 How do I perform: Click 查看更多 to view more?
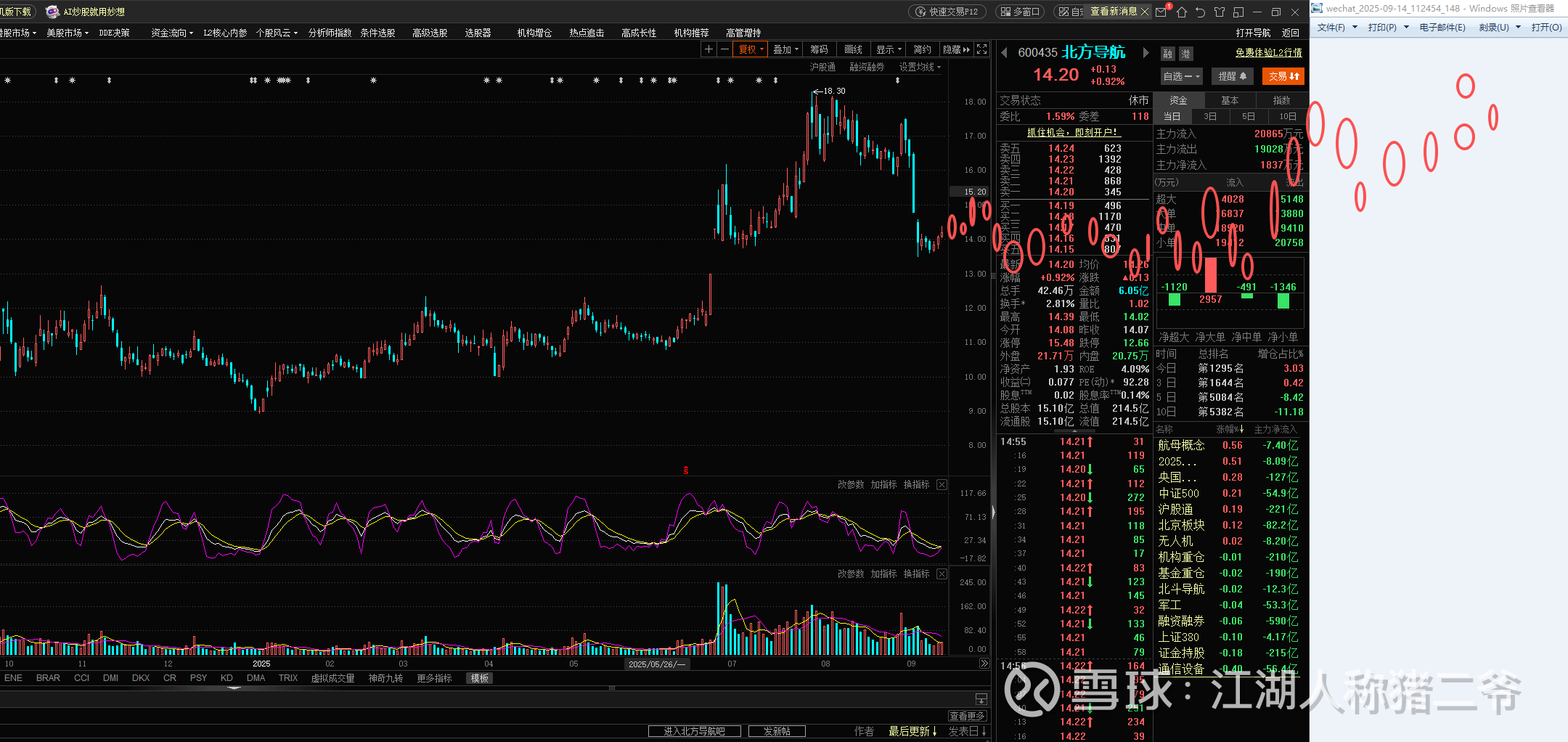(x=968, y=716)
